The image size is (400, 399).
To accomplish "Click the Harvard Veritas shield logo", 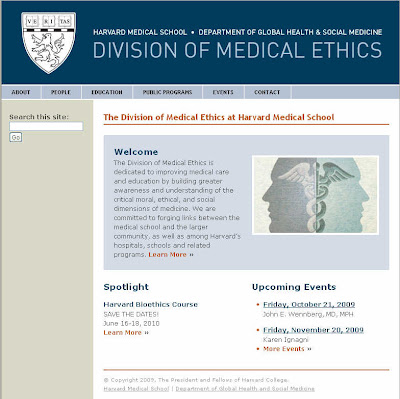I will pos(49,42).
